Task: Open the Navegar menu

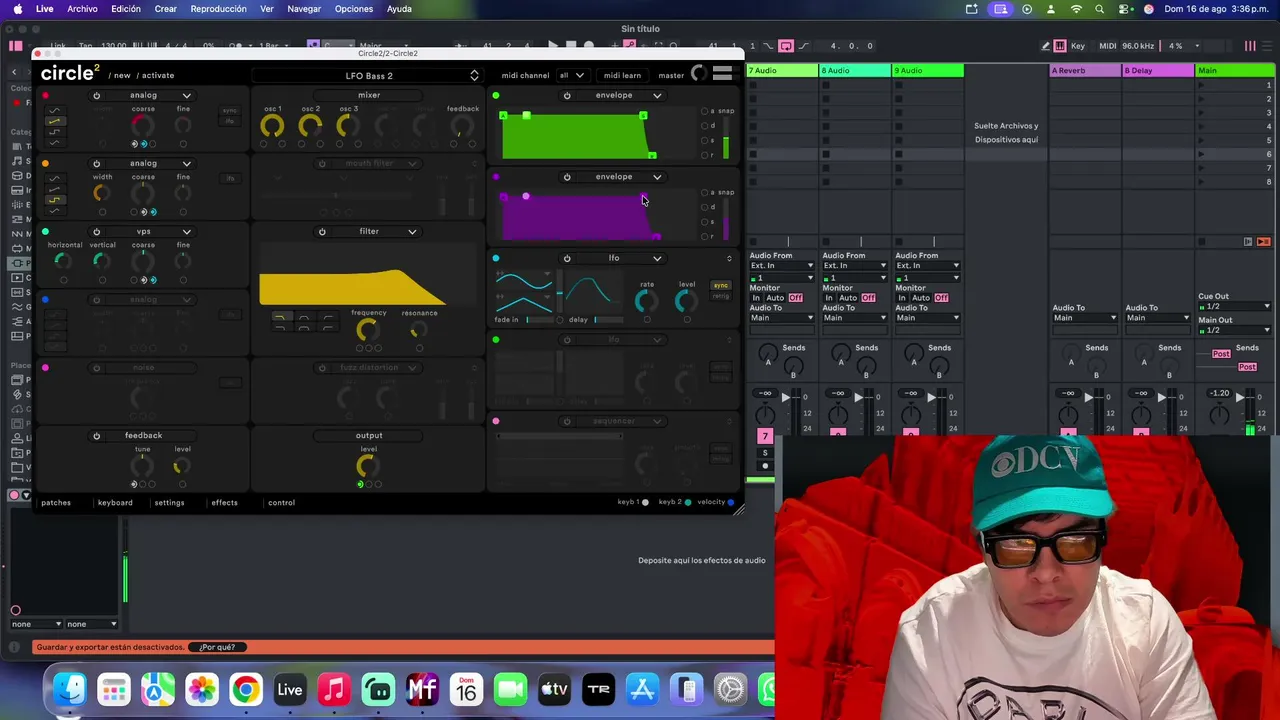Action: tap(304, 9)
